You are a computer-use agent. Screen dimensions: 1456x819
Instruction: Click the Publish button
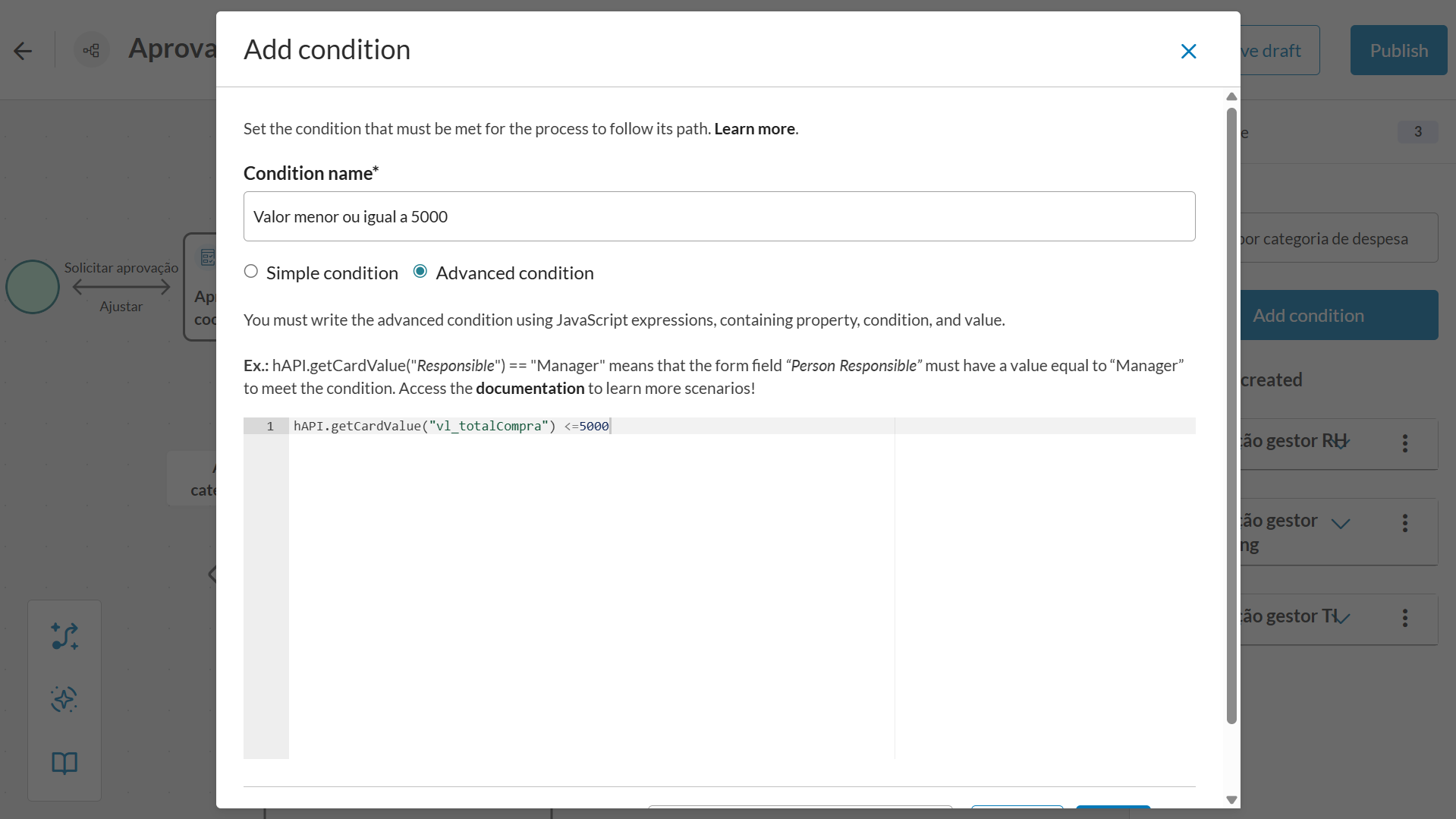coord(1398,51)
